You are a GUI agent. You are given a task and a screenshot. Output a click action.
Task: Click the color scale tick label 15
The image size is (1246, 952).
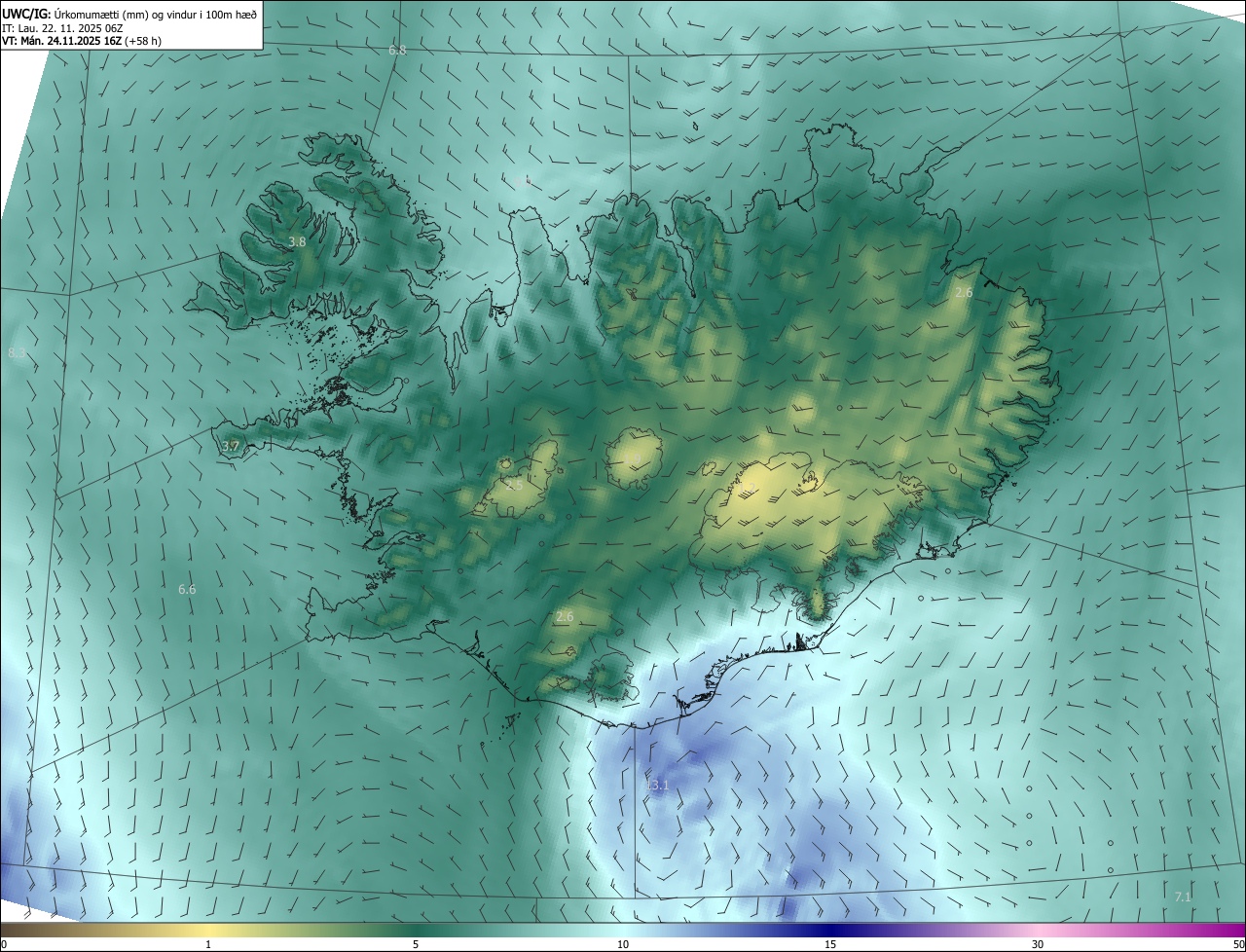pos(830,944)
